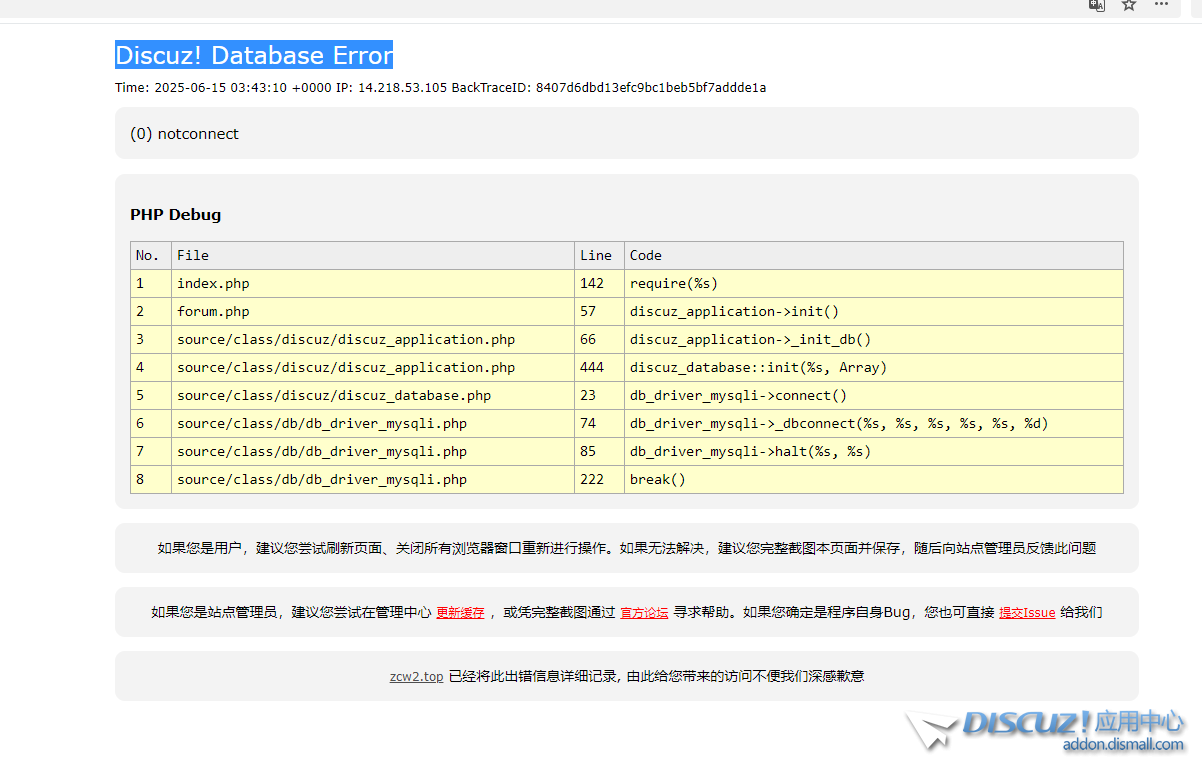Click the (0) notconnect error message
This screenshot has height=770, width=1202.
point(185,134)
